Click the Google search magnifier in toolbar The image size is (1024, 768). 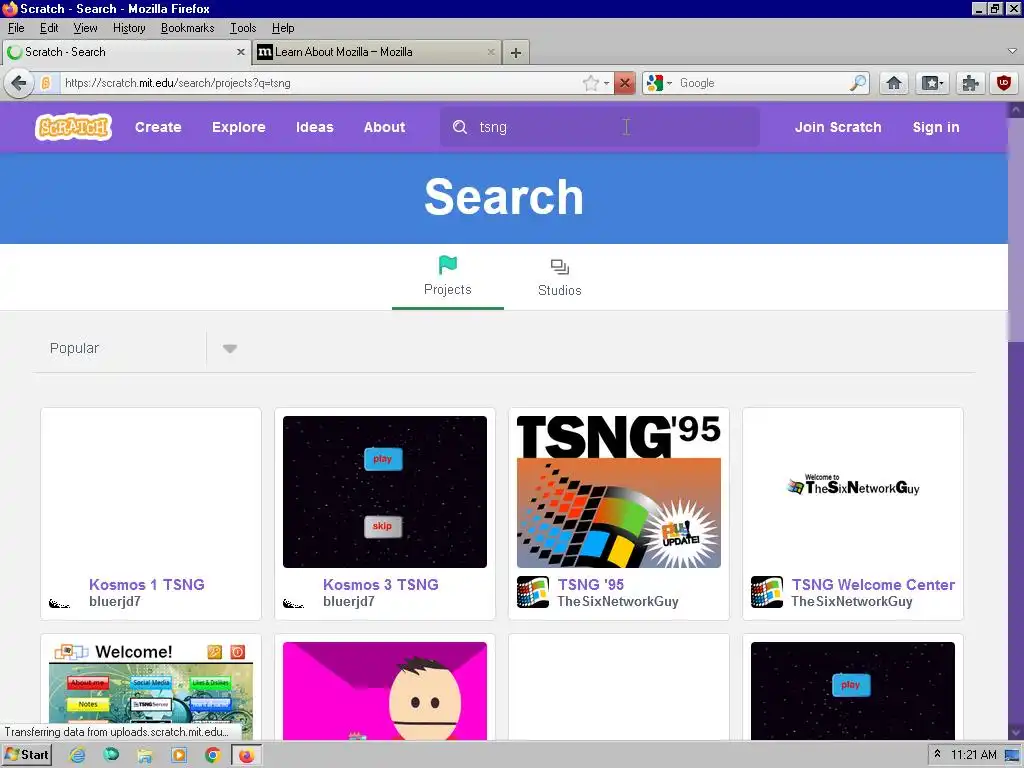857,83
